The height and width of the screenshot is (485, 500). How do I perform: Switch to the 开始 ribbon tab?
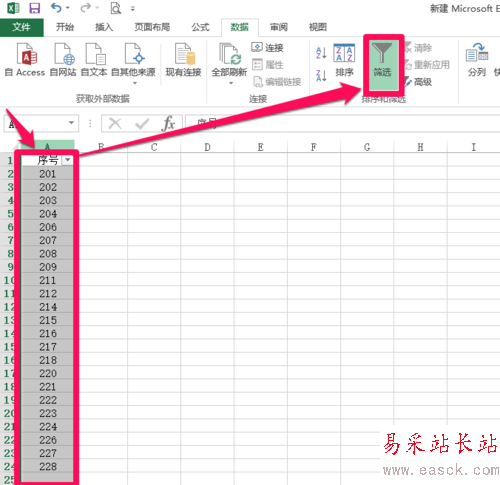65,27
